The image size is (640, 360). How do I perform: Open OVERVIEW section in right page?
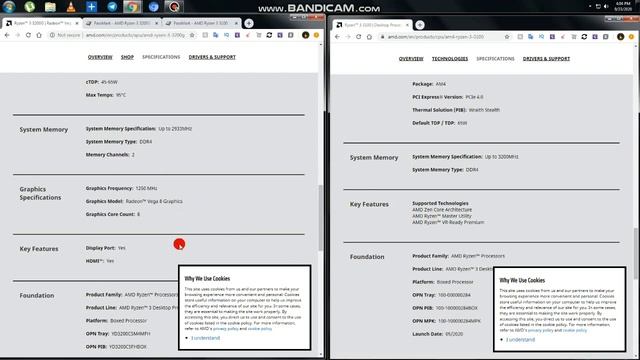coord(411,59)
